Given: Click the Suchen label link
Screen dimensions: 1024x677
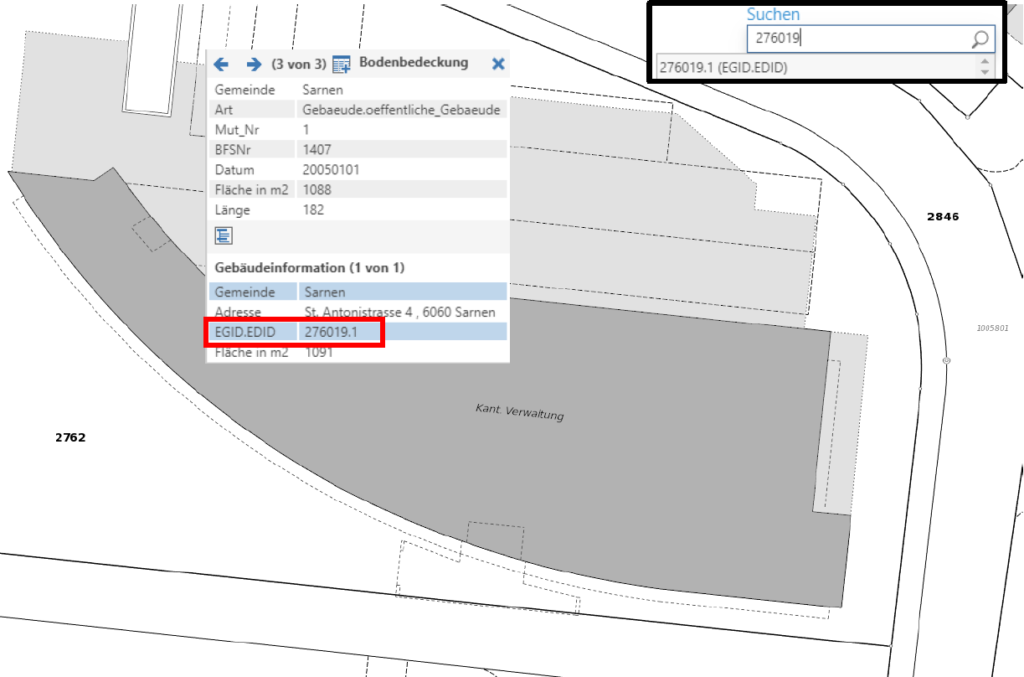Looking at the screenshot, I should [773, 15].
